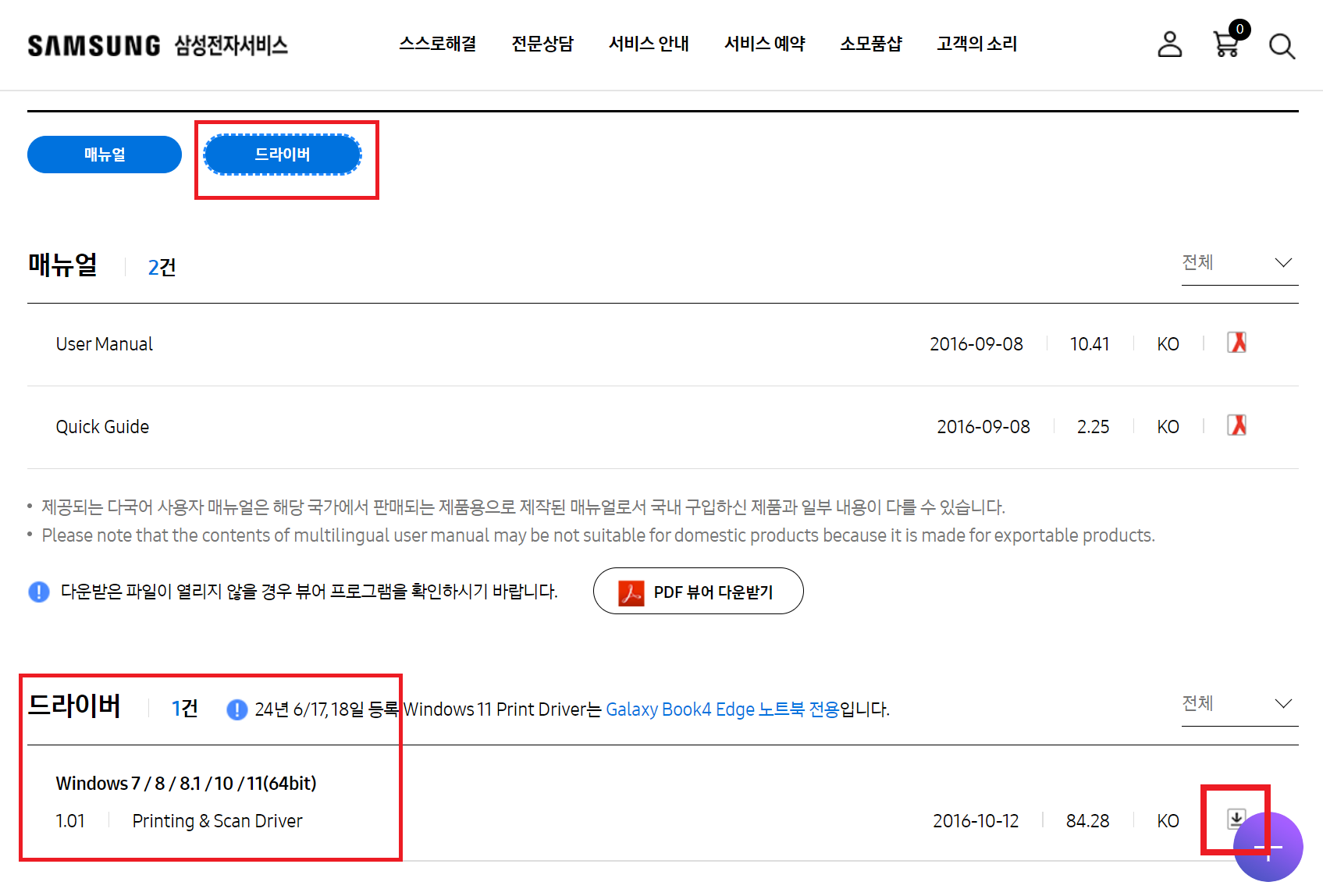Open the user account icon
This screenshot has width=1323, height=896.
1169,45
